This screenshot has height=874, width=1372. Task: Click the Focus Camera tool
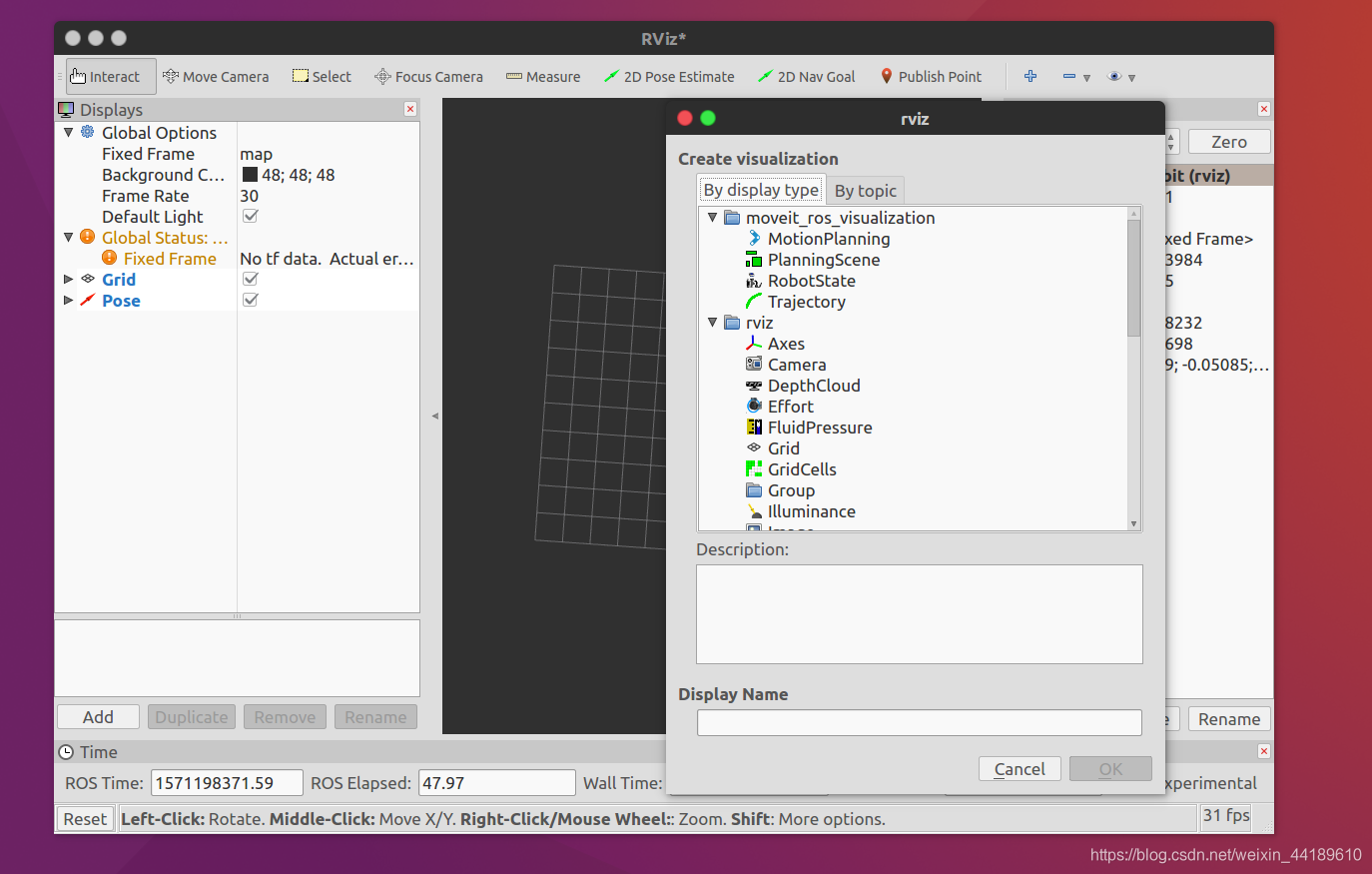tap(428, 77)
